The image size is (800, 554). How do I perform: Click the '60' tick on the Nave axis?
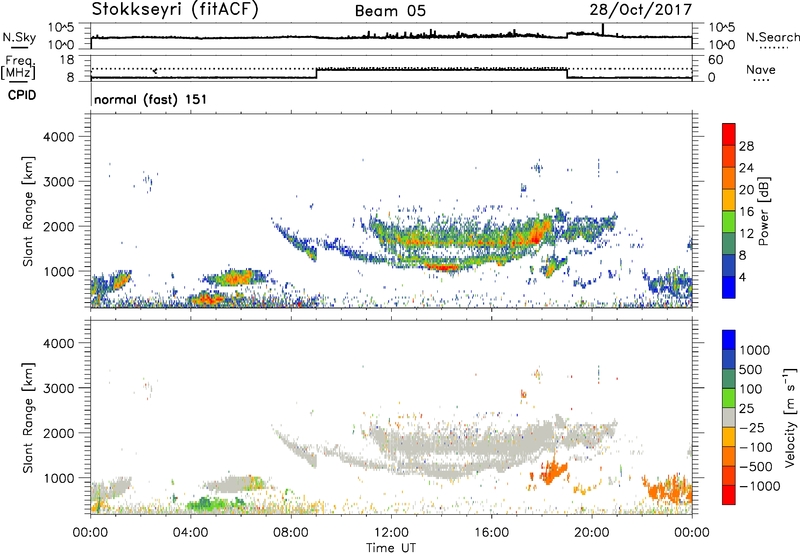pos(715,60)
